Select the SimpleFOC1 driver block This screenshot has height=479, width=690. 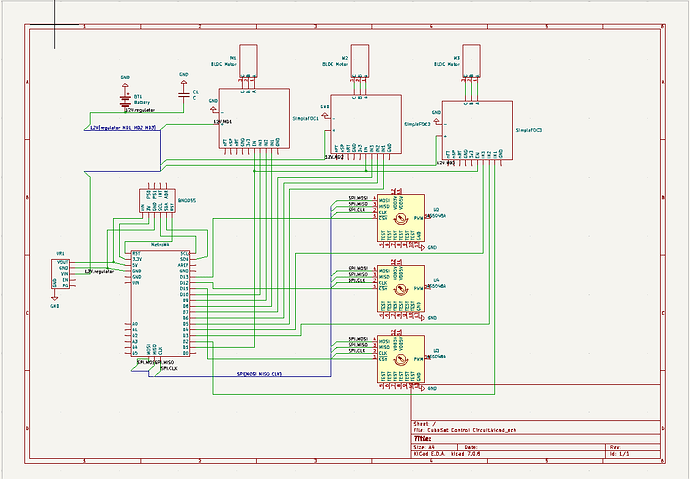254,119
